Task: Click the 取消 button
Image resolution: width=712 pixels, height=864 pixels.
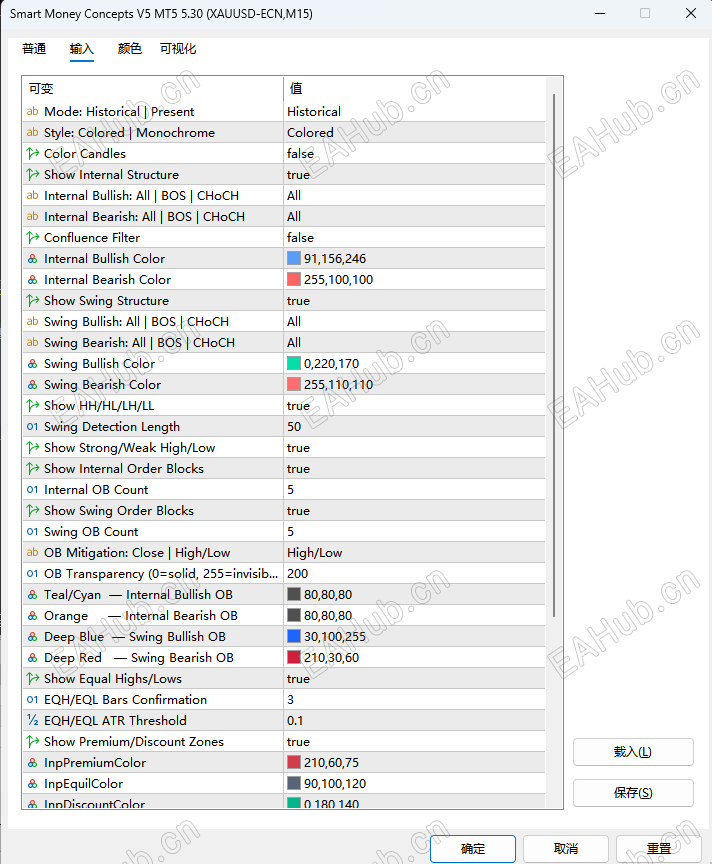Action: click(566, 849)
